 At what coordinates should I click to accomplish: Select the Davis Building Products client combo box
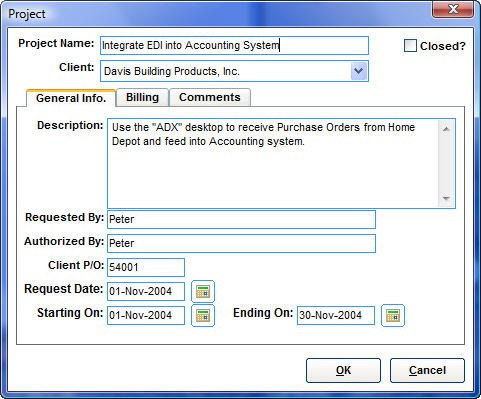coord(234,71)
